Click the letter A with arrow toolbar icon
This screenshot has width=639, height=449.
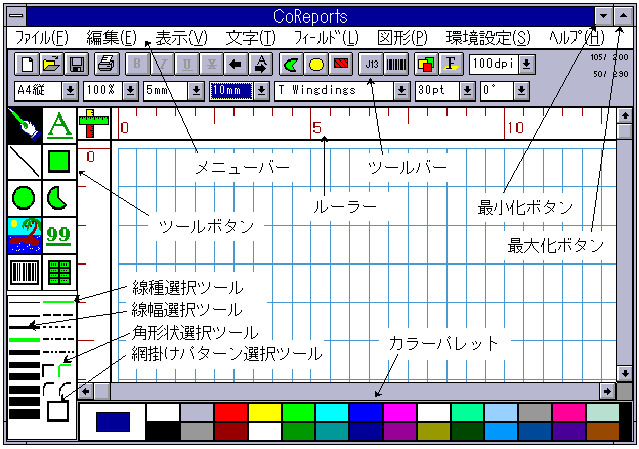pos(261,64)
